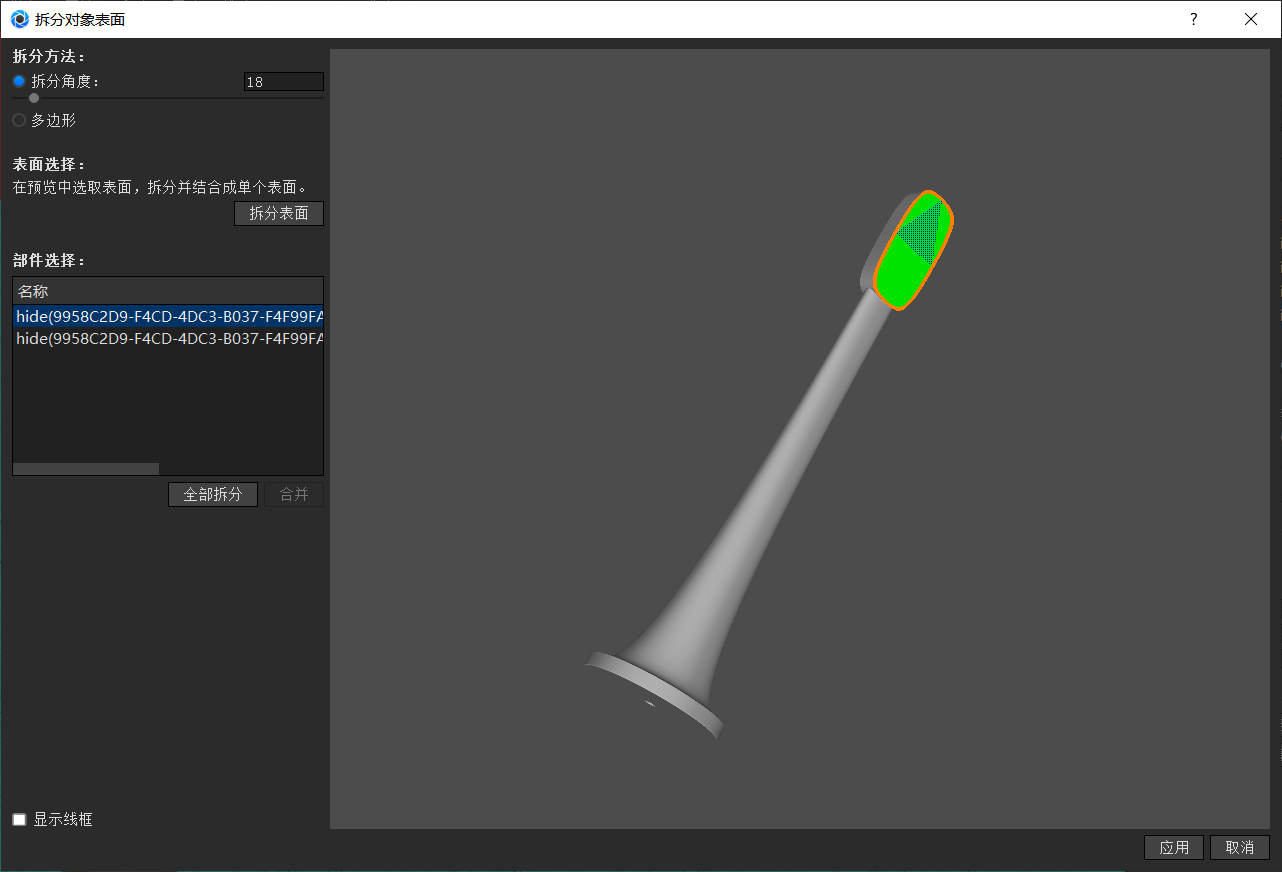Click the 应用 button
This screenshot has height=872, width=1282.
1173,847
